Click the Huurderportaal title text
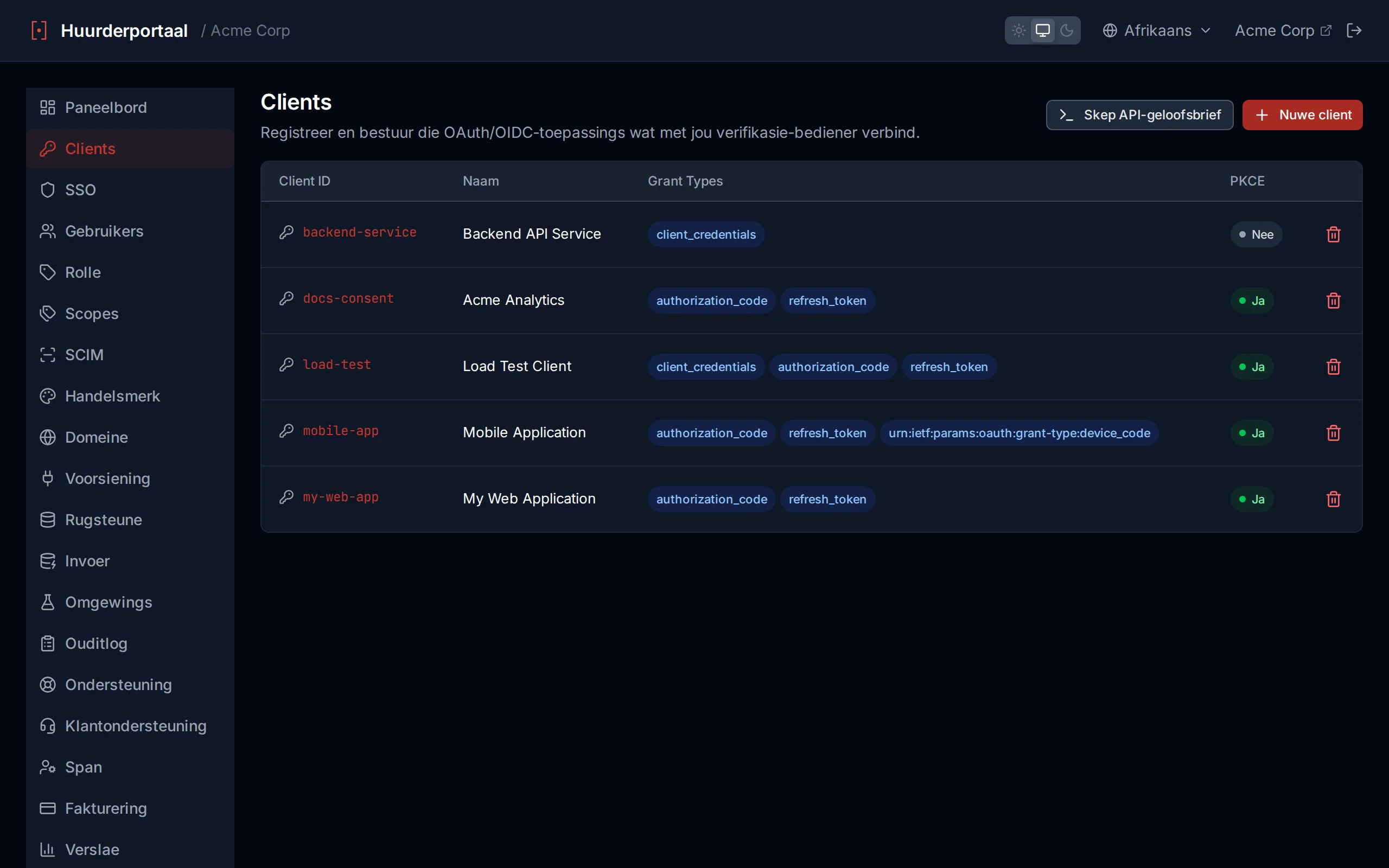This screenshot has width=1389, height=868. coord(124,30)
